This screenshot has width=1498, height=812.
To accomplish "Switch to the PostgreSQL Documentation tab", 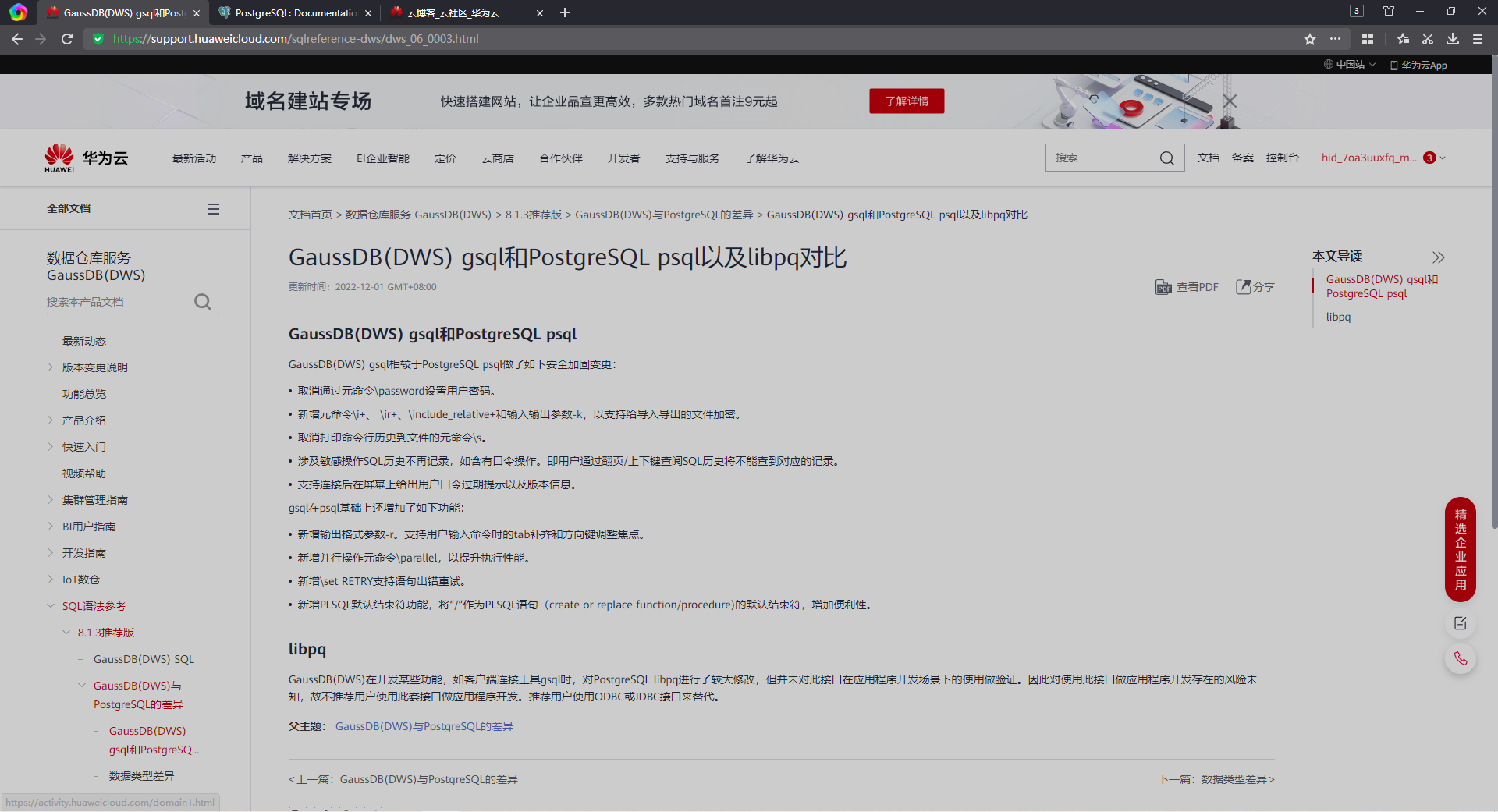I will point(295,12).
